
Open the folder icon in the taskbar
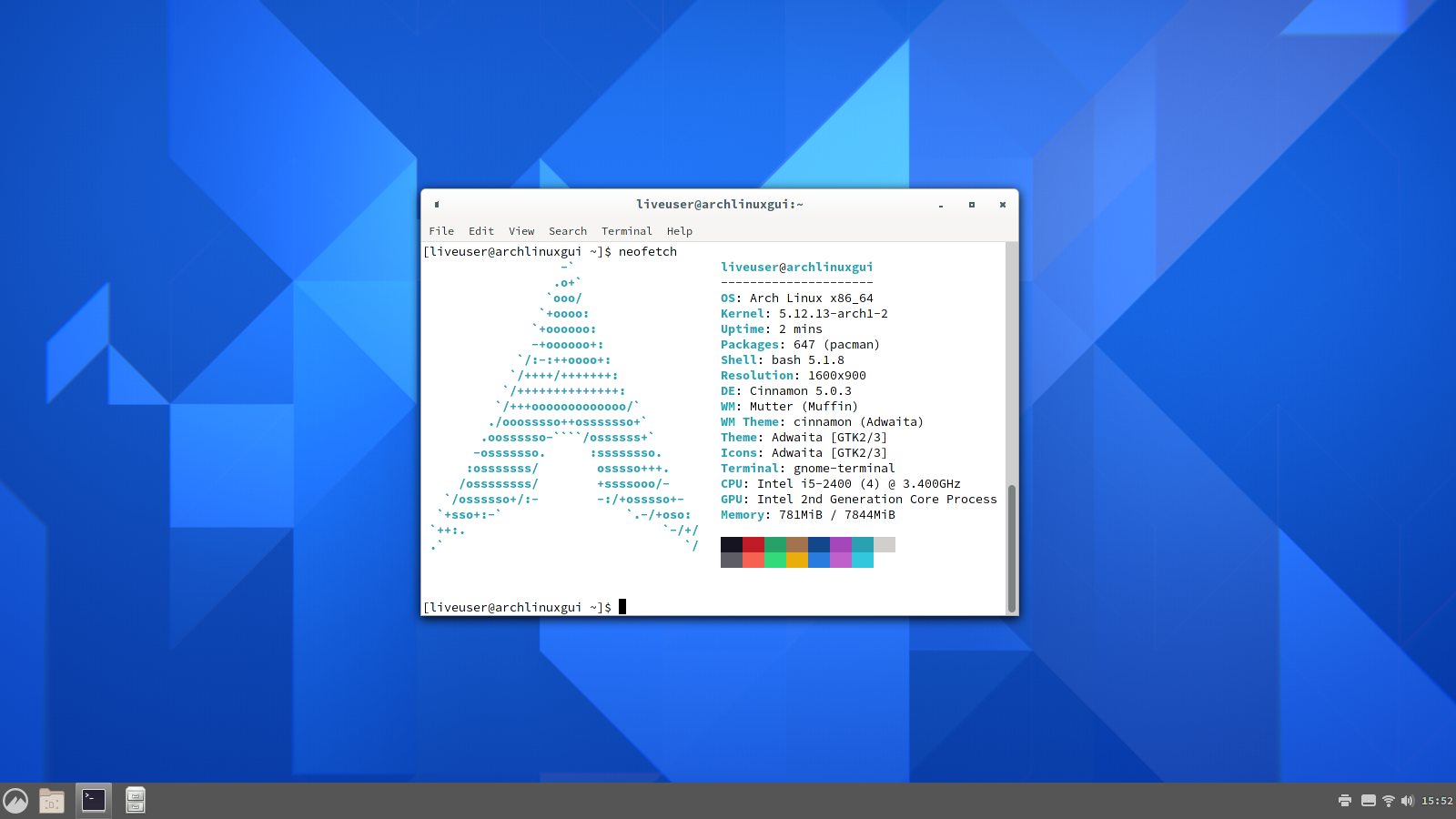[x=52, y=801]
